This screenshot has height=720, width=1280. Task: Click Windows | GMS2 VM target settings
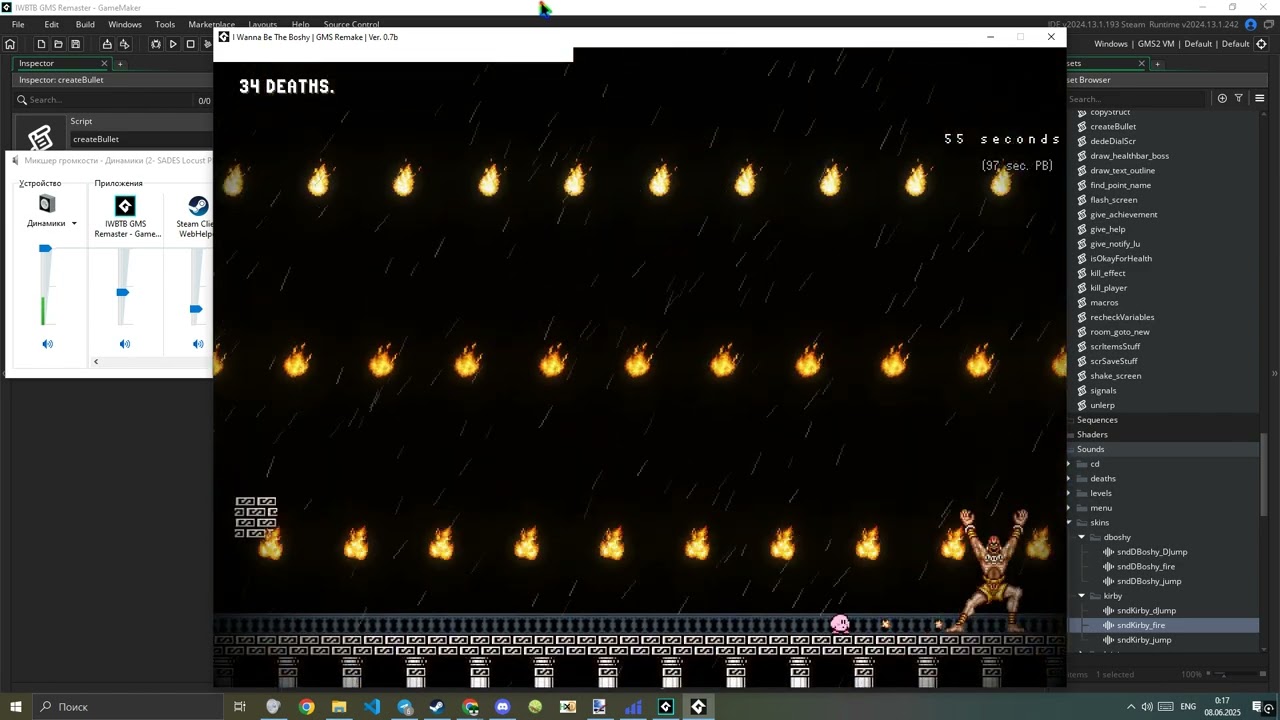1171,44
